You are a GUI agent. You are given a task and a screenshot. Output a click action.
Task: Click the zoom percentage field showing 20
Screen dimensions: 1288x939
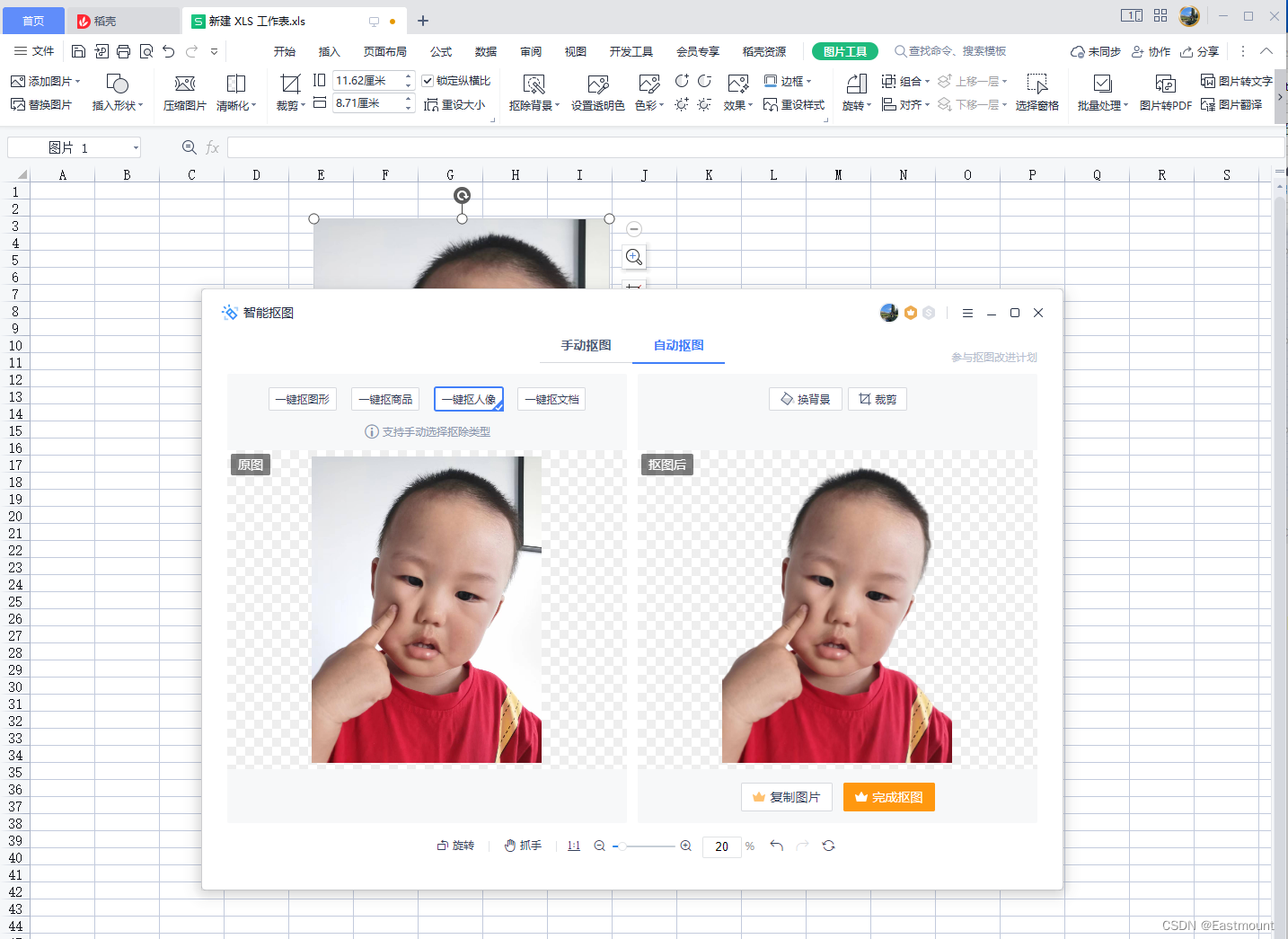(x=722, y=846)
